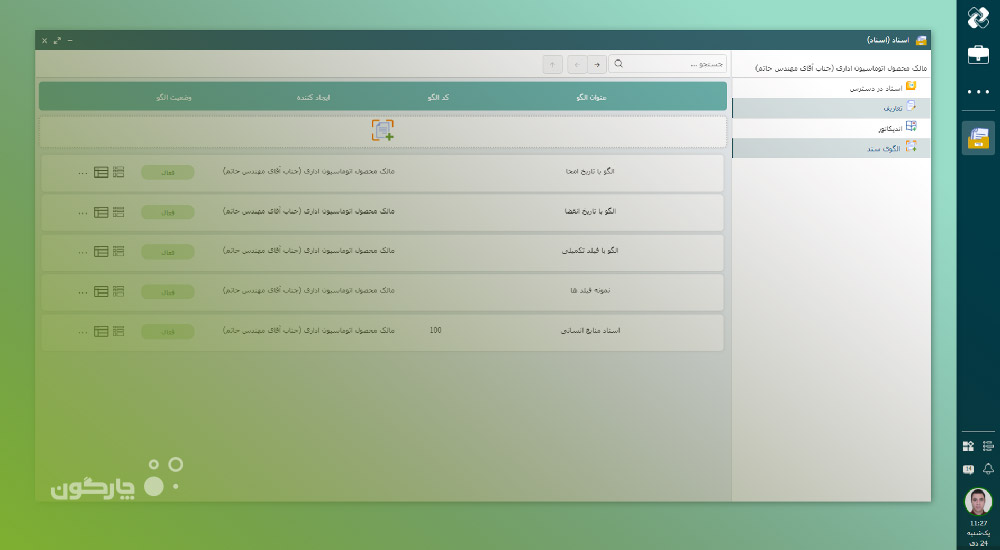Click the اندیکاتور grid icon
Screen dimensions: 1000x550
(x=911, y=126)
